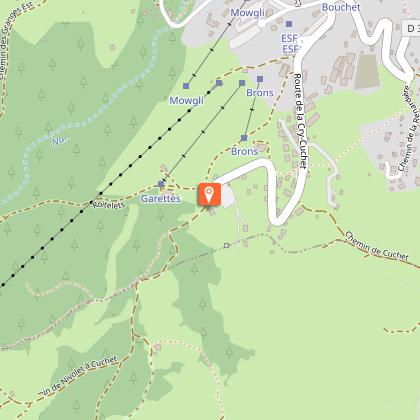Click the D 3 road shield
Image resolution: width=420 pixels, height=420 pixels.
point(411,28)
